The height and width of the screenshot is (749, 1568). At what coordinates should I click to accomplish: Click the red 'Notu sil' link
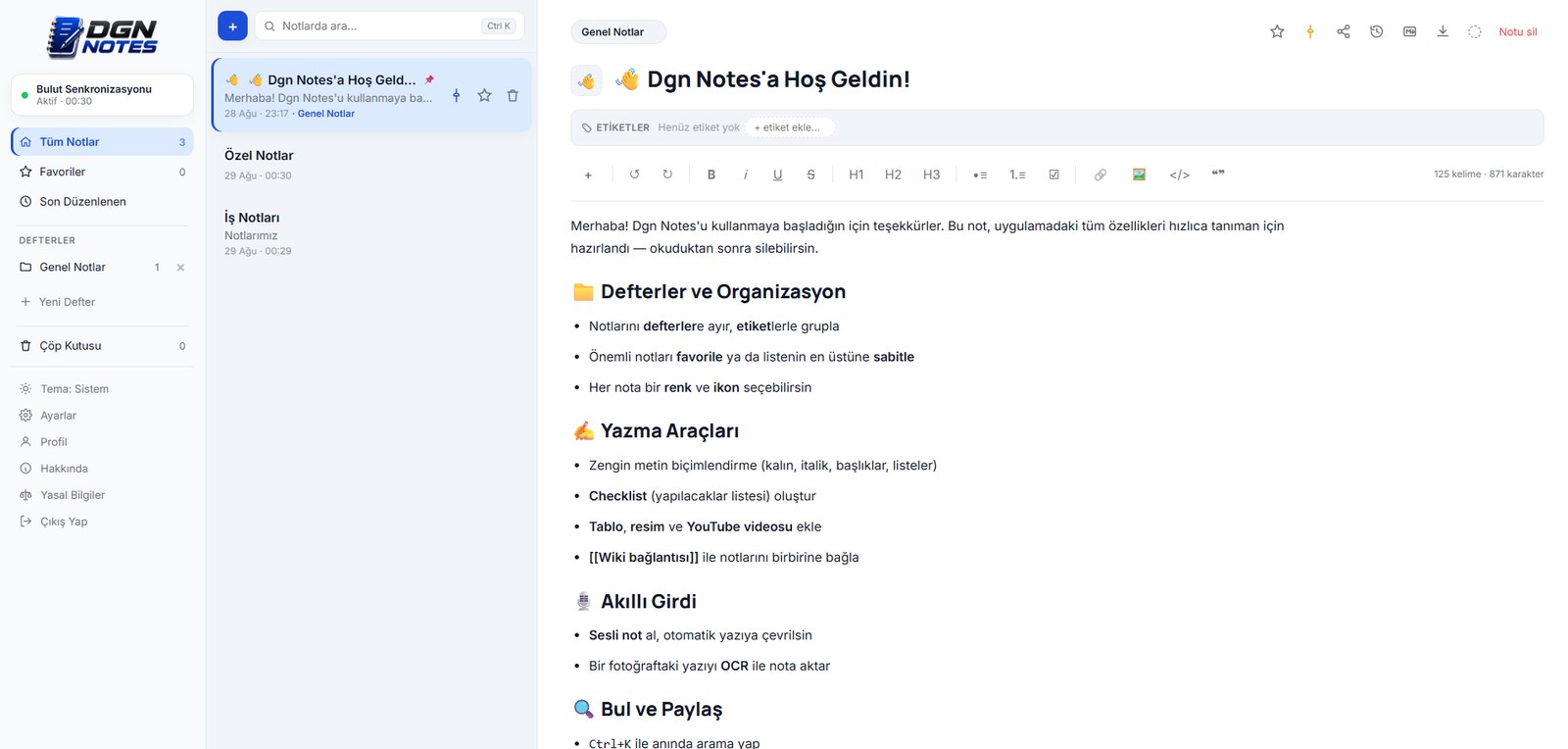[x=1518, y=31]
